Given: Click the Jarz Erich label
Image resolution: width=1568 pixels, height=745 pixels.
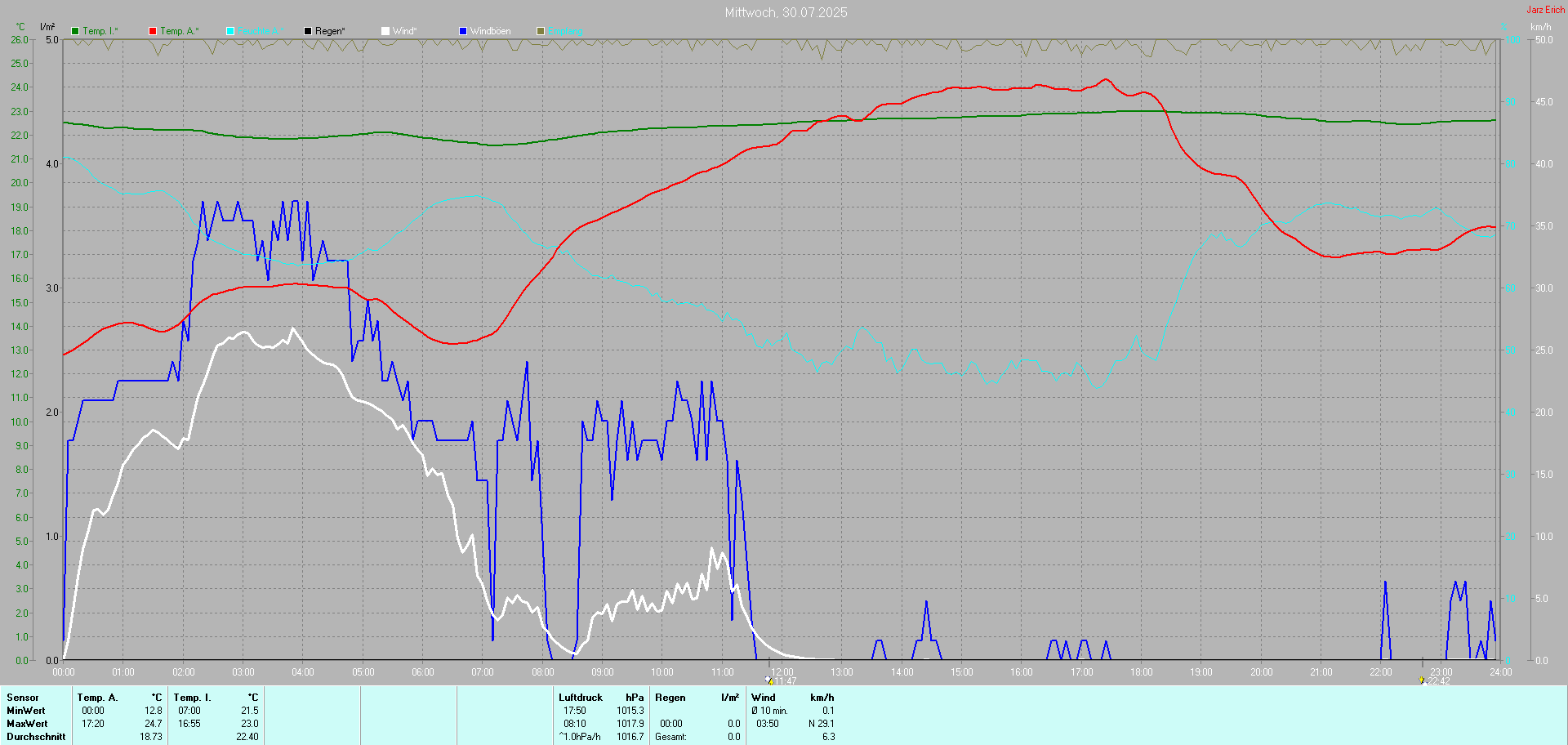Looking at the screenshot, I should click(x=1545, y=10).
